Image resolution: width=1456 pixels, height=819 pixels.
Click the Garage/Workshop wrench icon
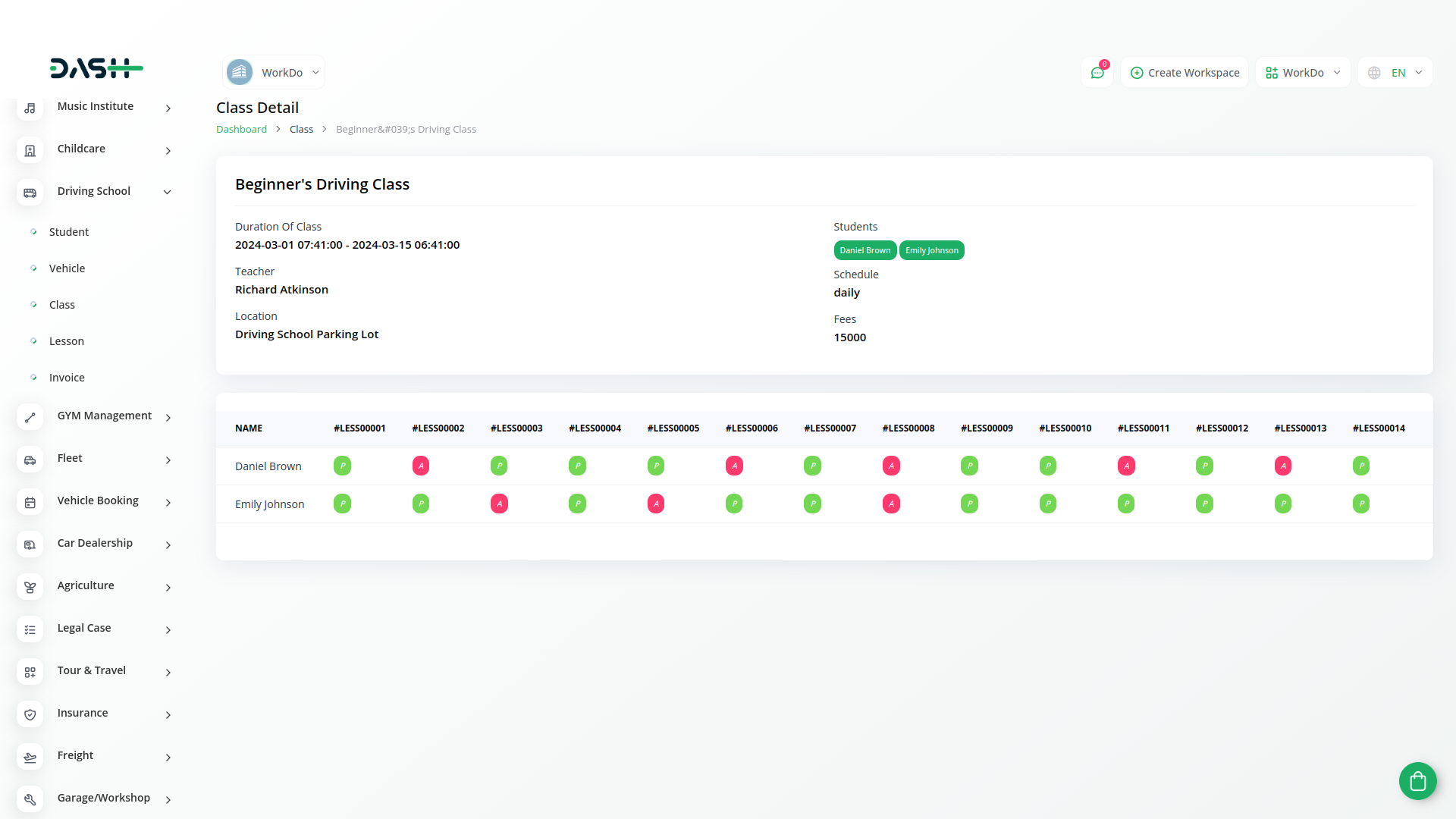[30, 800]
